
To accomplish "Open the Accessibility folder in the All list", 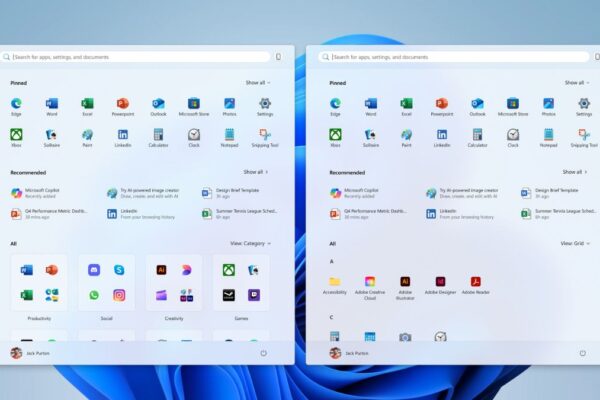I will coord(335,283).
